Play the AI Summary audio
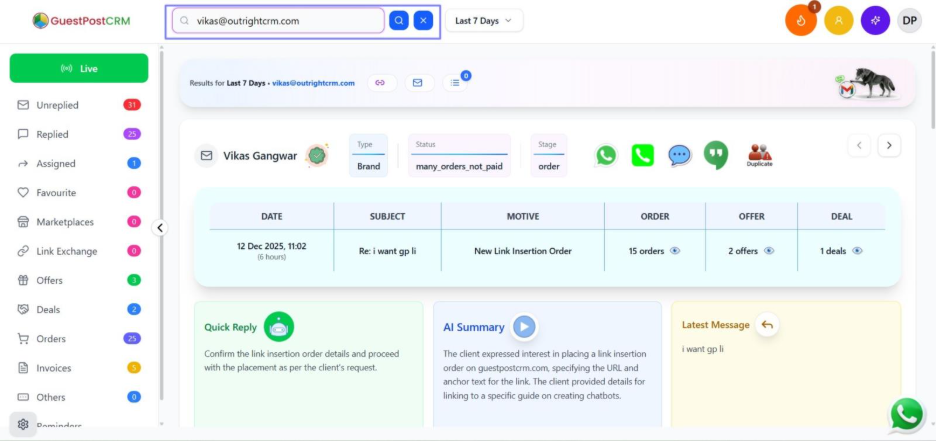The height and width of the screenshot is (441, 936). click(x=524, y=326)
